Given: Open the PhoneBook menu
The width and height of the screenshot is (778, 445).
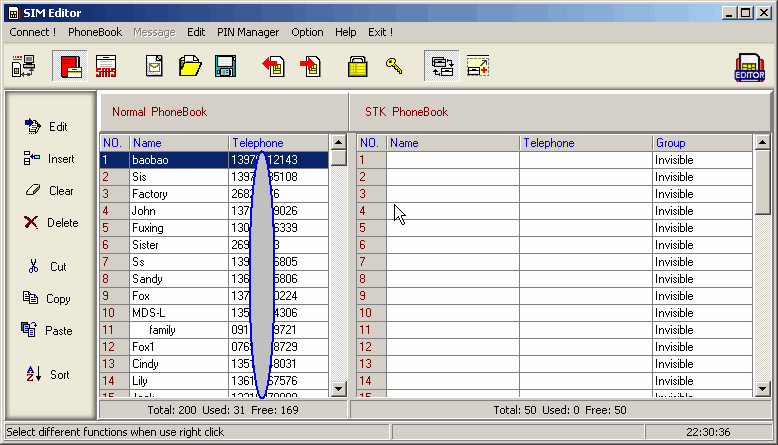Looking at the screenshot, I should point(95,32).
